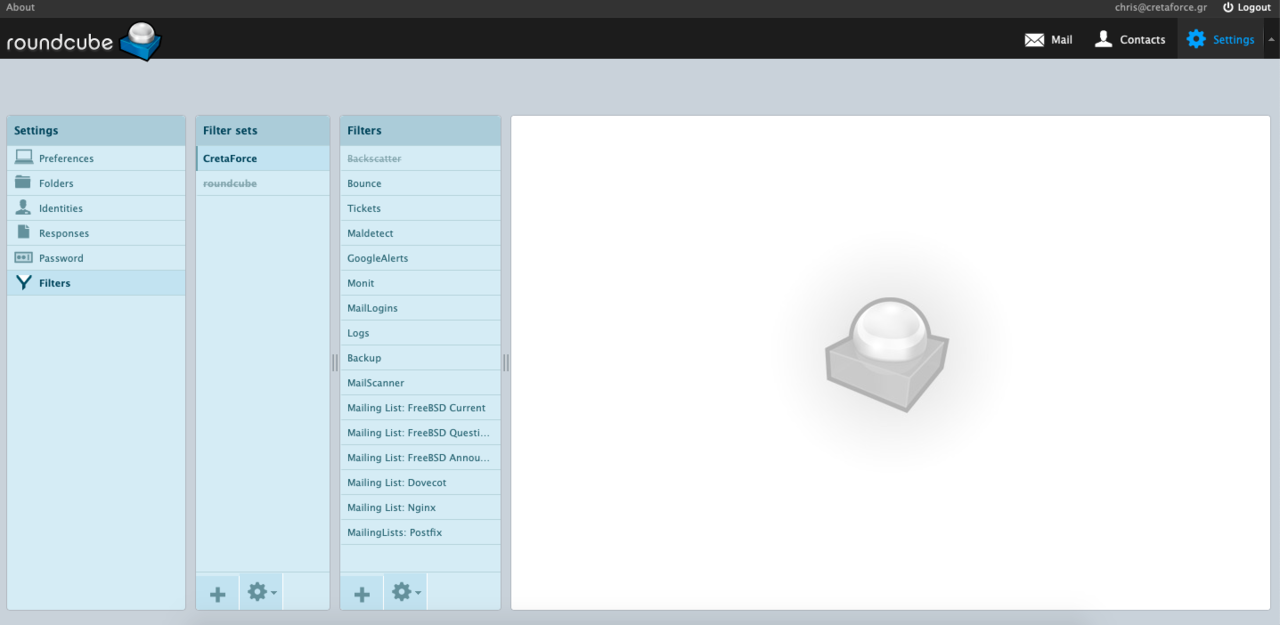Click the About link
Screen dimensions: 1280x625
20,7
